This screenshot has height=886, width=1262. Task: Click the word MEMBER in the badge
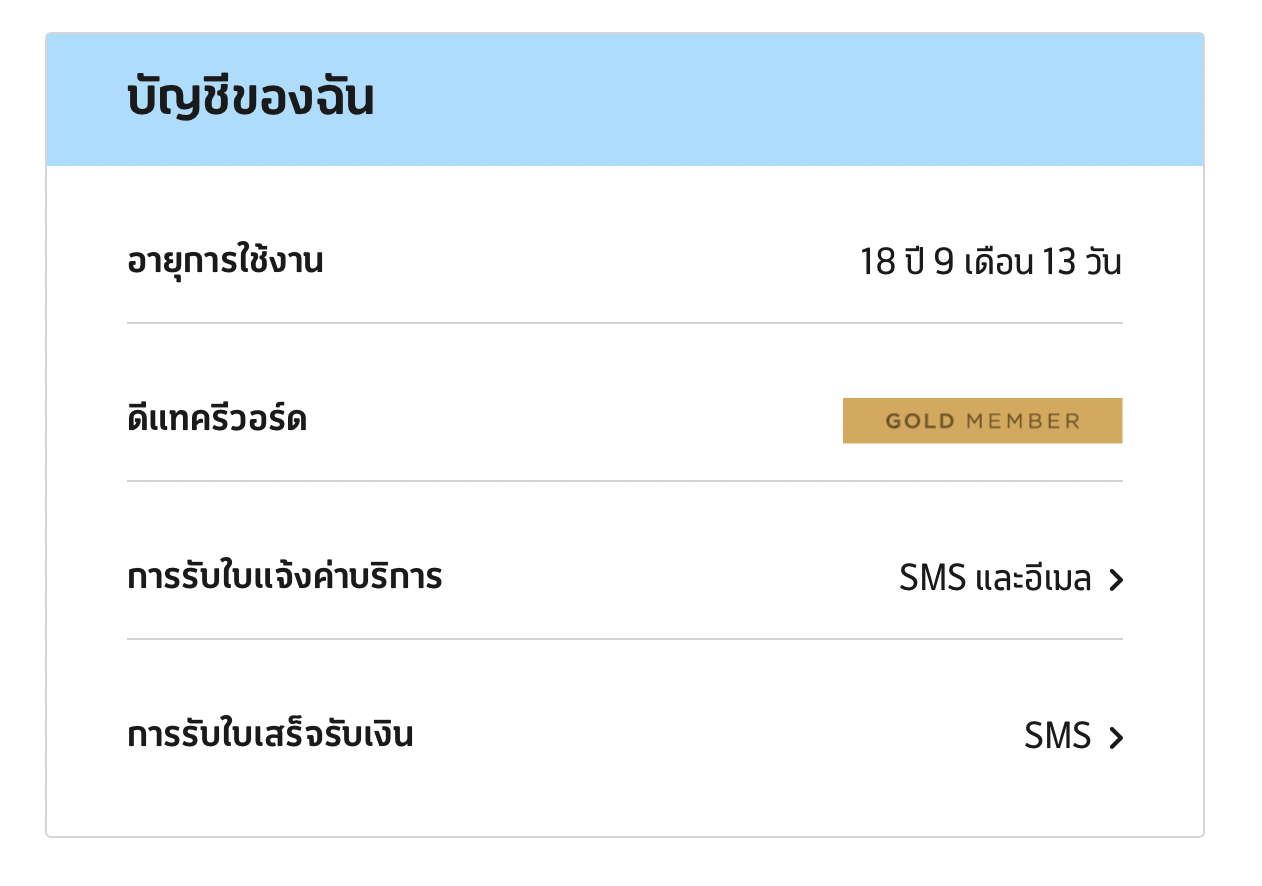[x=1023, y=421]
